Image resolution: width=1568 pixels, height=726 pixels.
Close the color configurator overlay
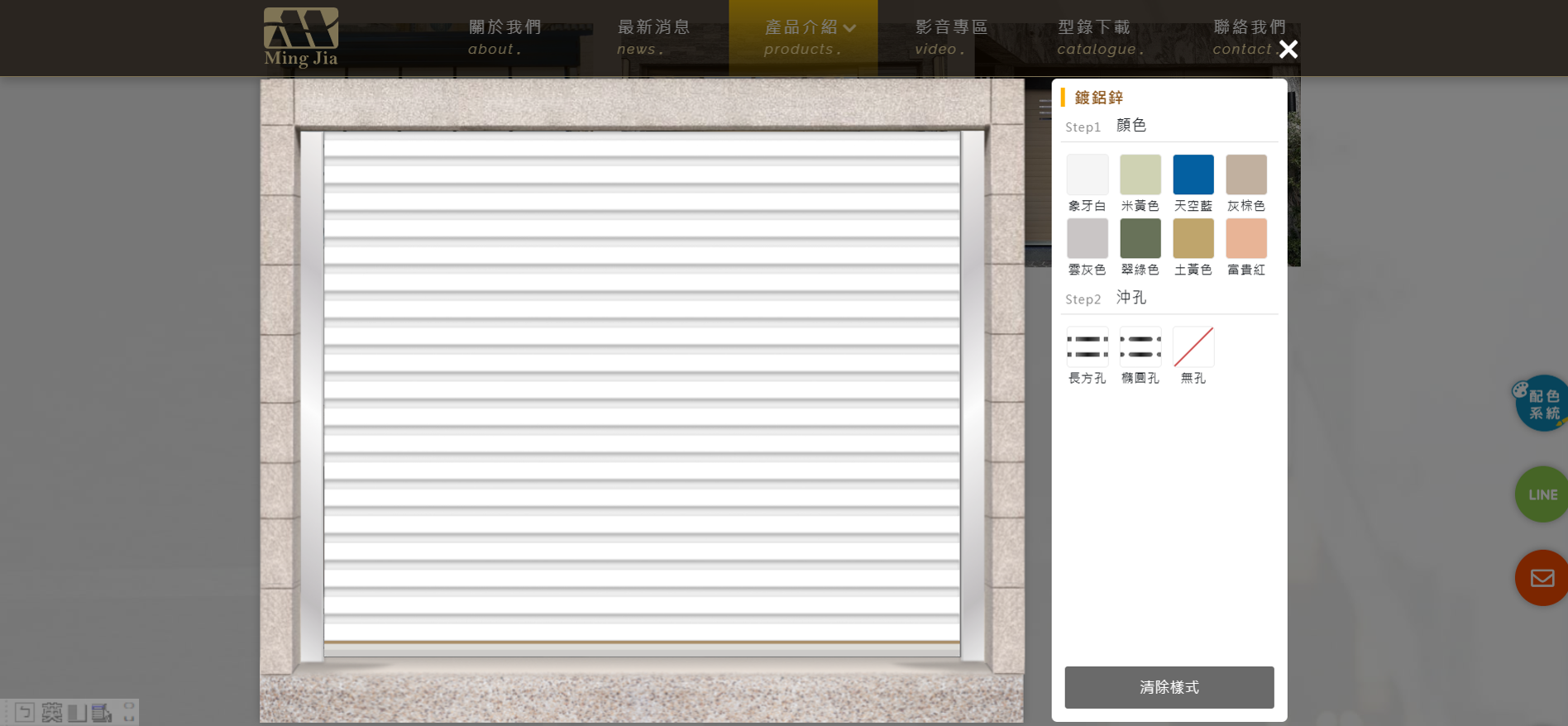coord(1288,50)
